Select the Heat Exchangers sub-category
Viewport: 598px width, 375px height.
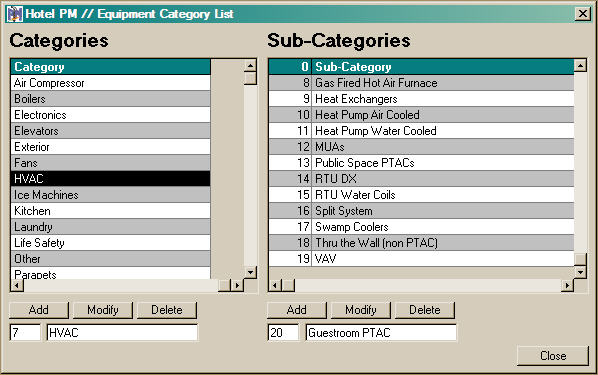pyautogui.click(x=421, y=99)
